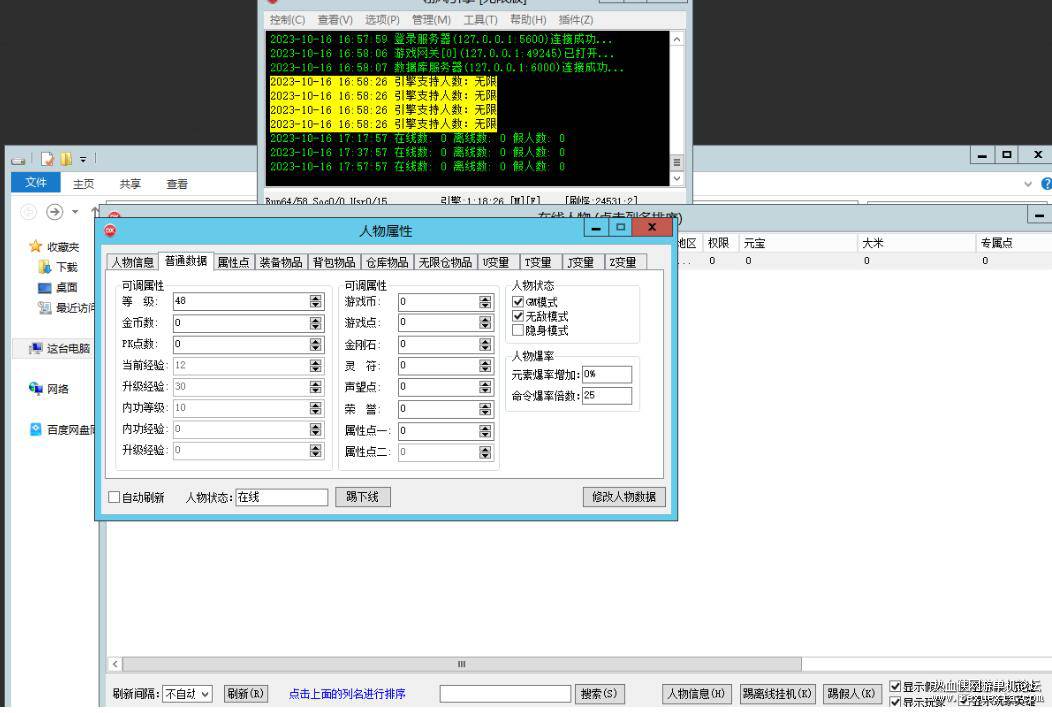The width and height of the screenshot is (1052, 713).
Task: Switch to the 属性点 tab
Action: (x=233, y=262)
